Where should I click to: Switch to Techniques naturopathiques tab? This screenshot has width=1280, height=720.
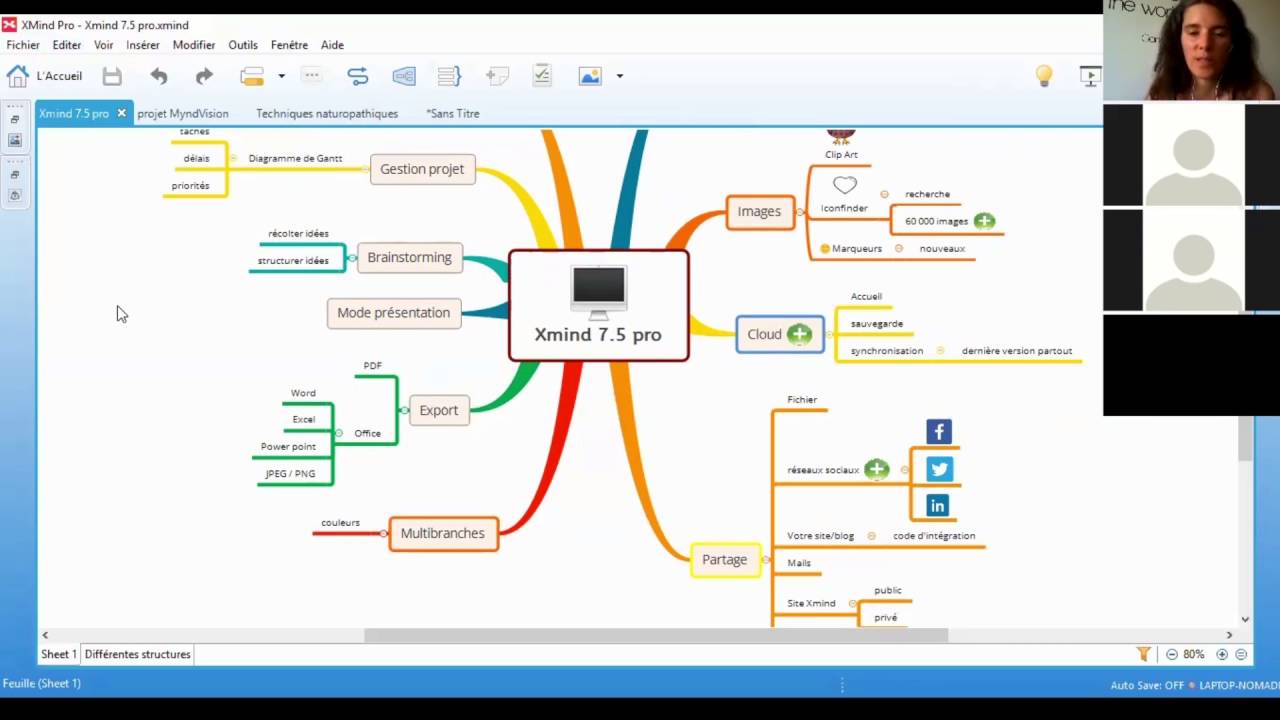click(x=327, y=114)
